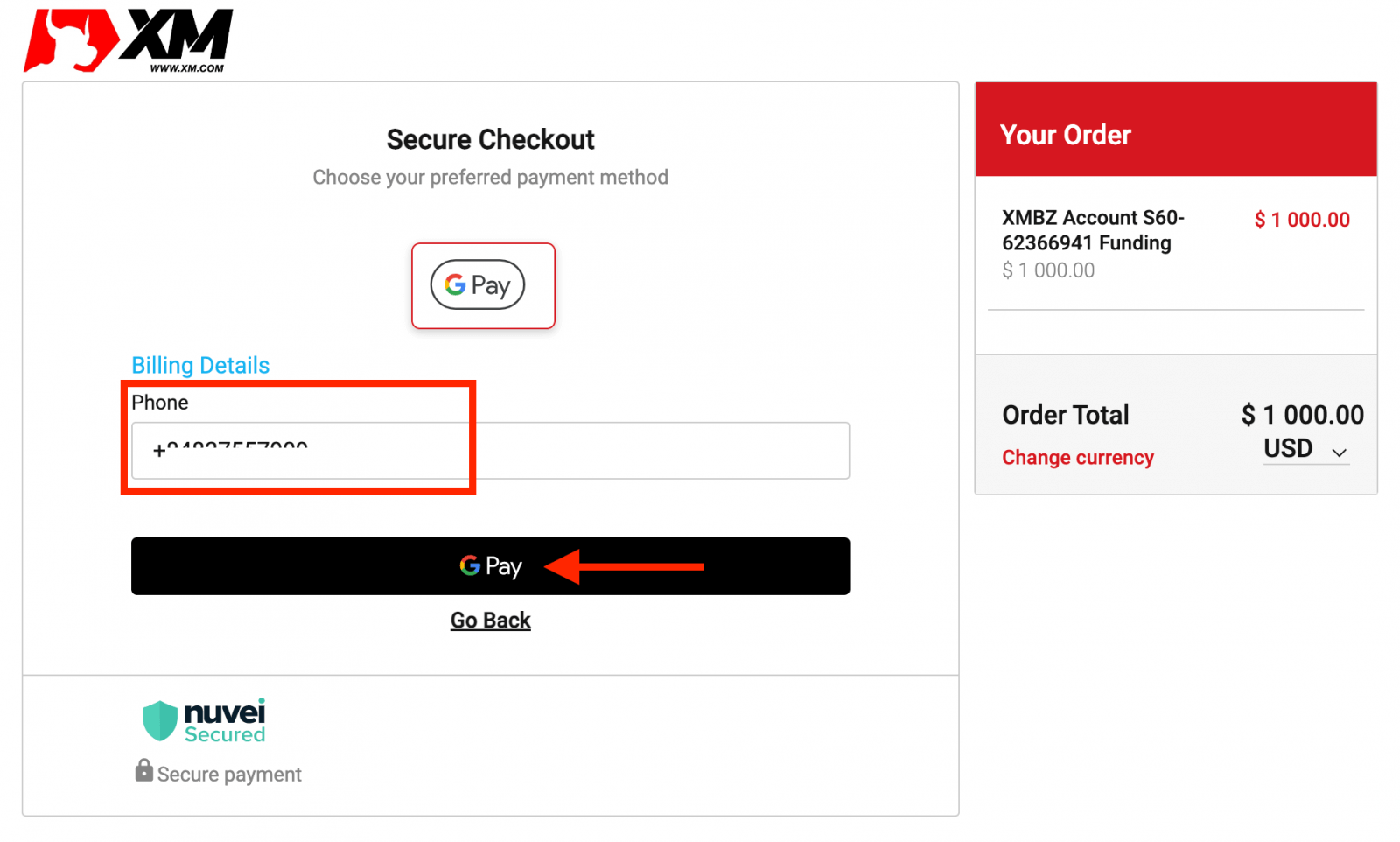Screen dimensions: 1400x842
Task: Click the Secure Checkout heading
Action: (x=490, y=138)
